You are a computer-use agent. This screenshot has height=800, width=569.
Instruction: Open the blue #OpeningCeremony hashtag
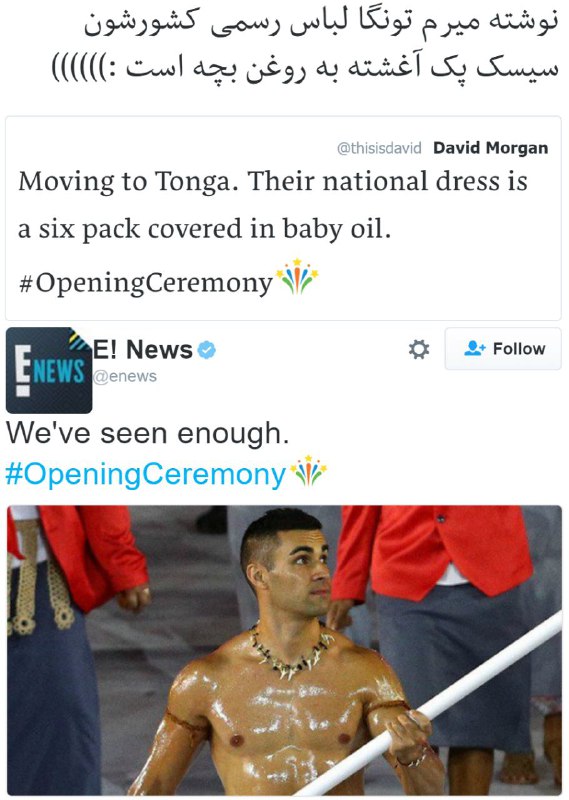(x=145, y=475)
